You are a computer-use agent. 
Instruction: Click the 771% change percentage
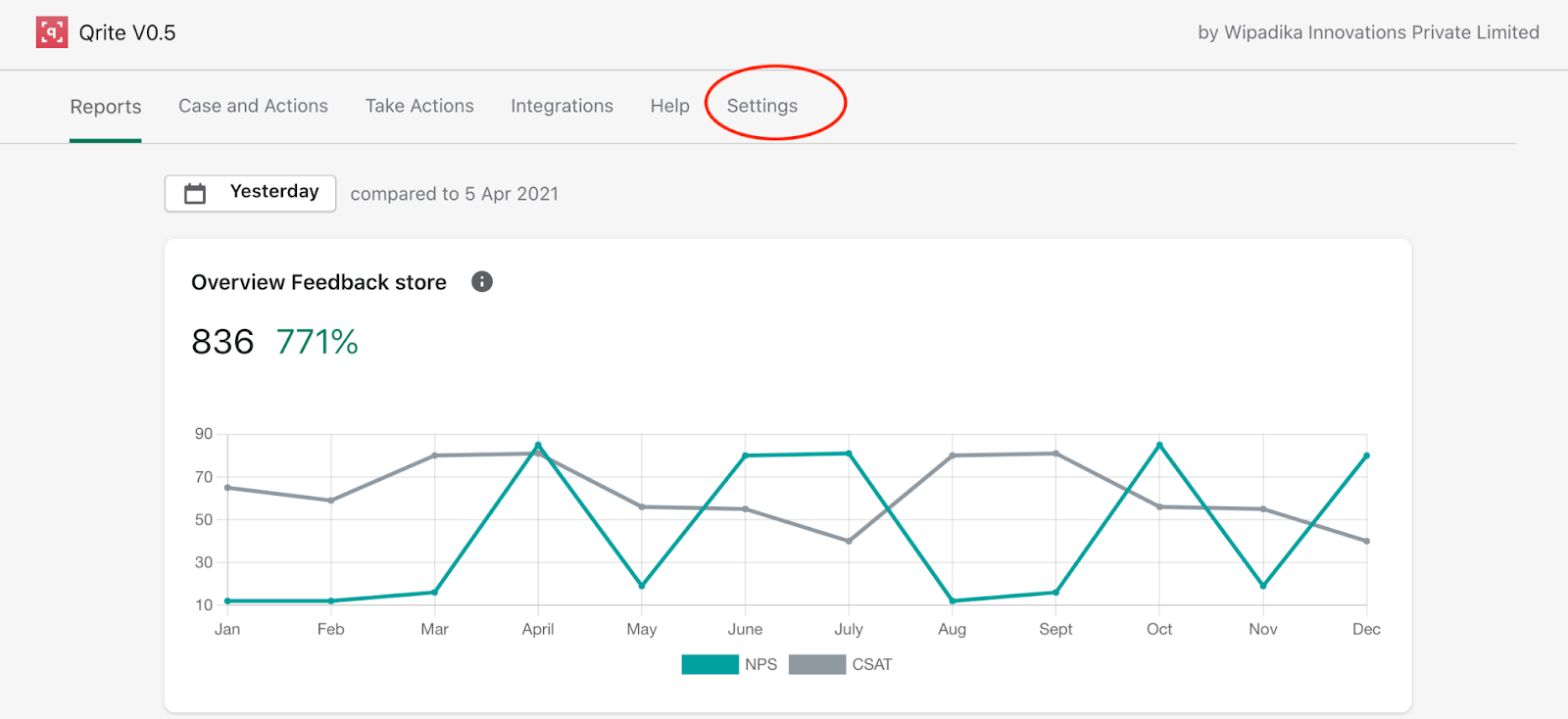tap(318, 342)
